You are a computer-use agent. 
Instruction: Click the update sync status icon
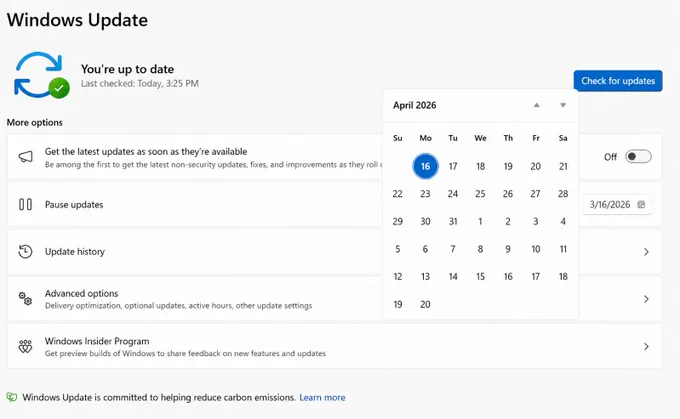click(41, 75)
